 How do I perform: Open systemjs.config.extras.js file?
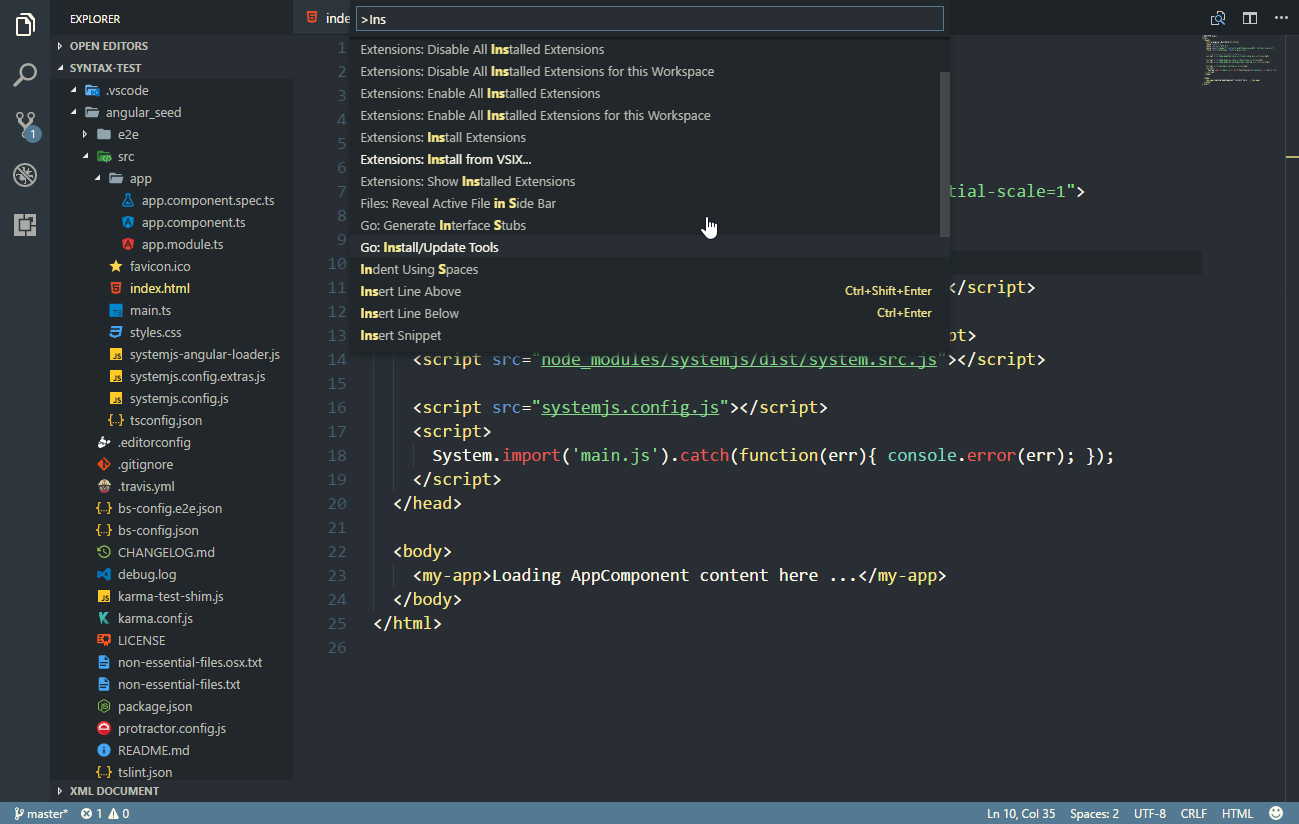coord(198,376)
